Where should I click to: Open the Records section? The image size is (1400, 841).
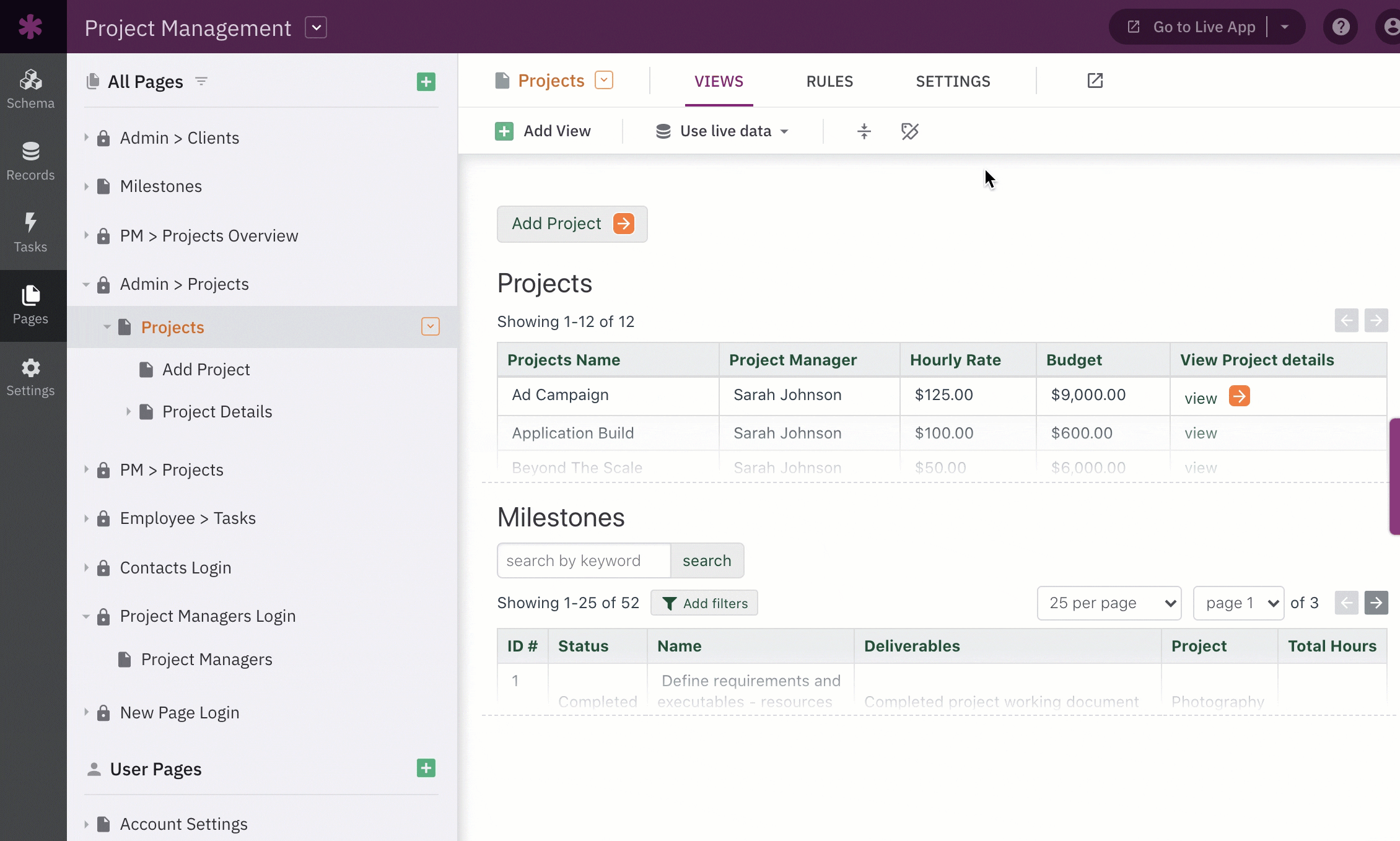(30, 161)
